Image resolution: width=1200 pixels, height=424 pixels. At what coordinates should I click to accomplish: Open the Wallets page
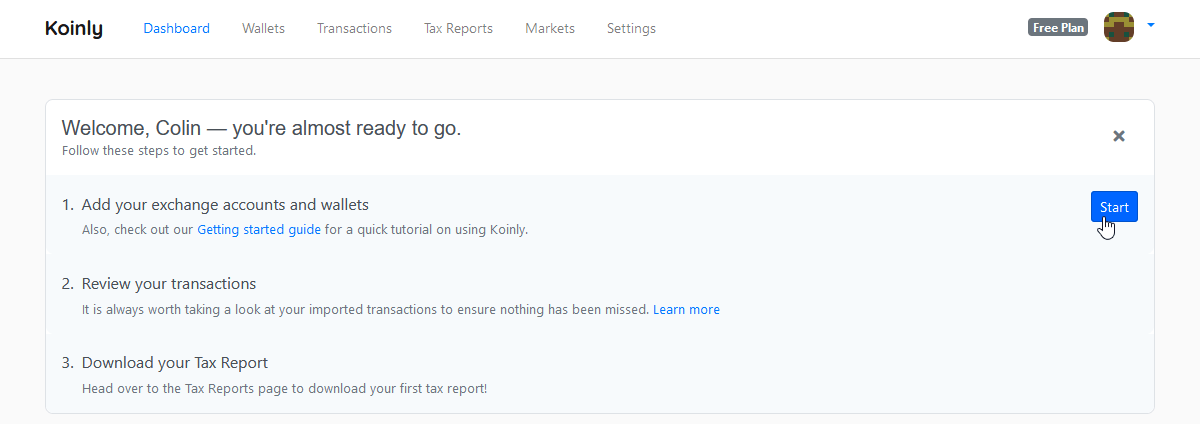(x=263, y=28)
